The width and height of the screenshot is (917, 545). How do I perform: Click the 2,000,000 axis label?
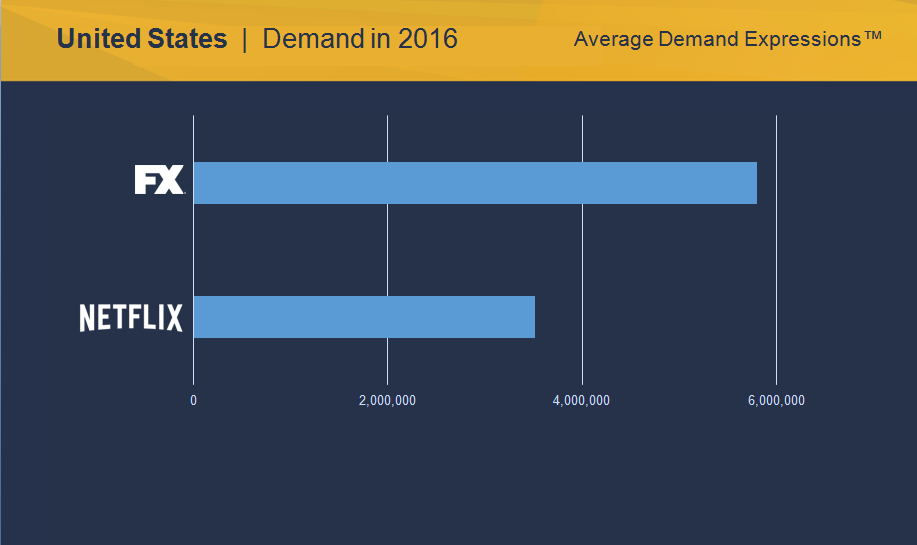pos(387,401)
